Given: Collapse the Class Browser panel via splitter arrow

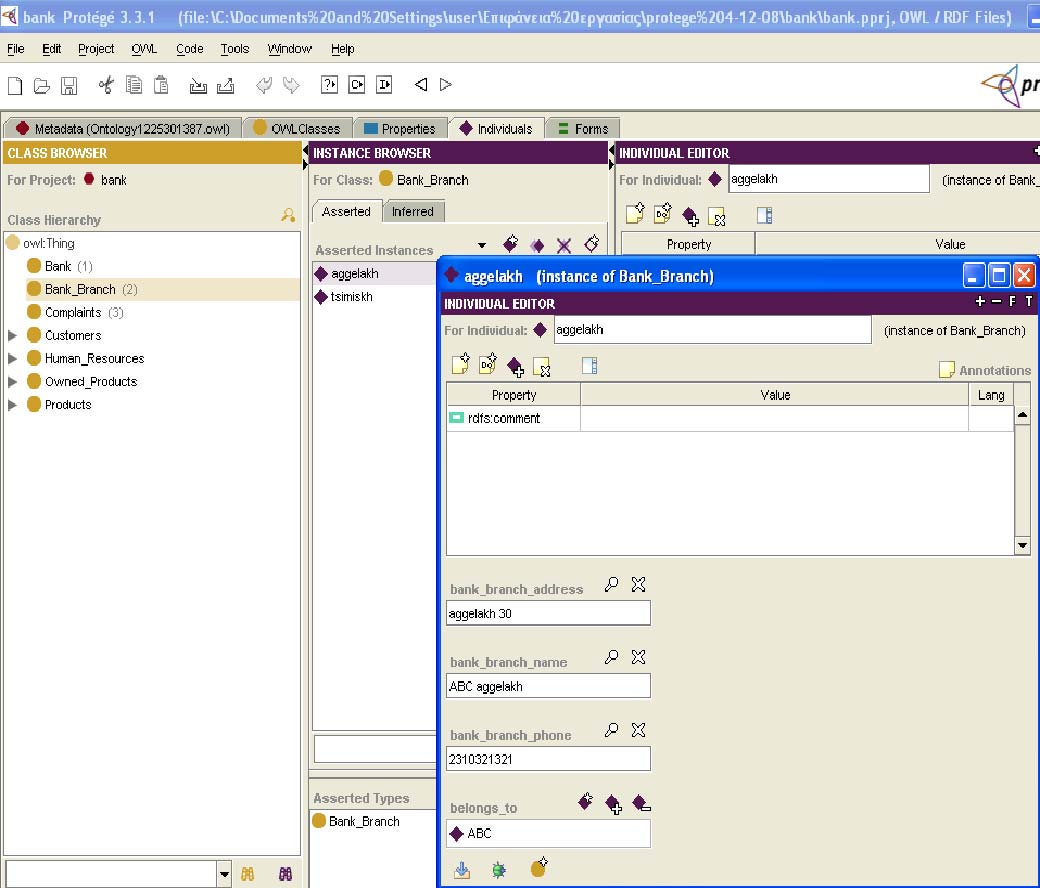Looking at the screenshot, I should 305,152.
